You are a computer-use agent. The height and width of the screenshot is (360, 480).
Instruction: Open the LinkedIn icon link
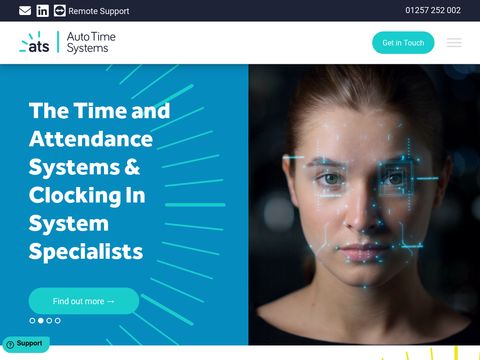(42, 11)
